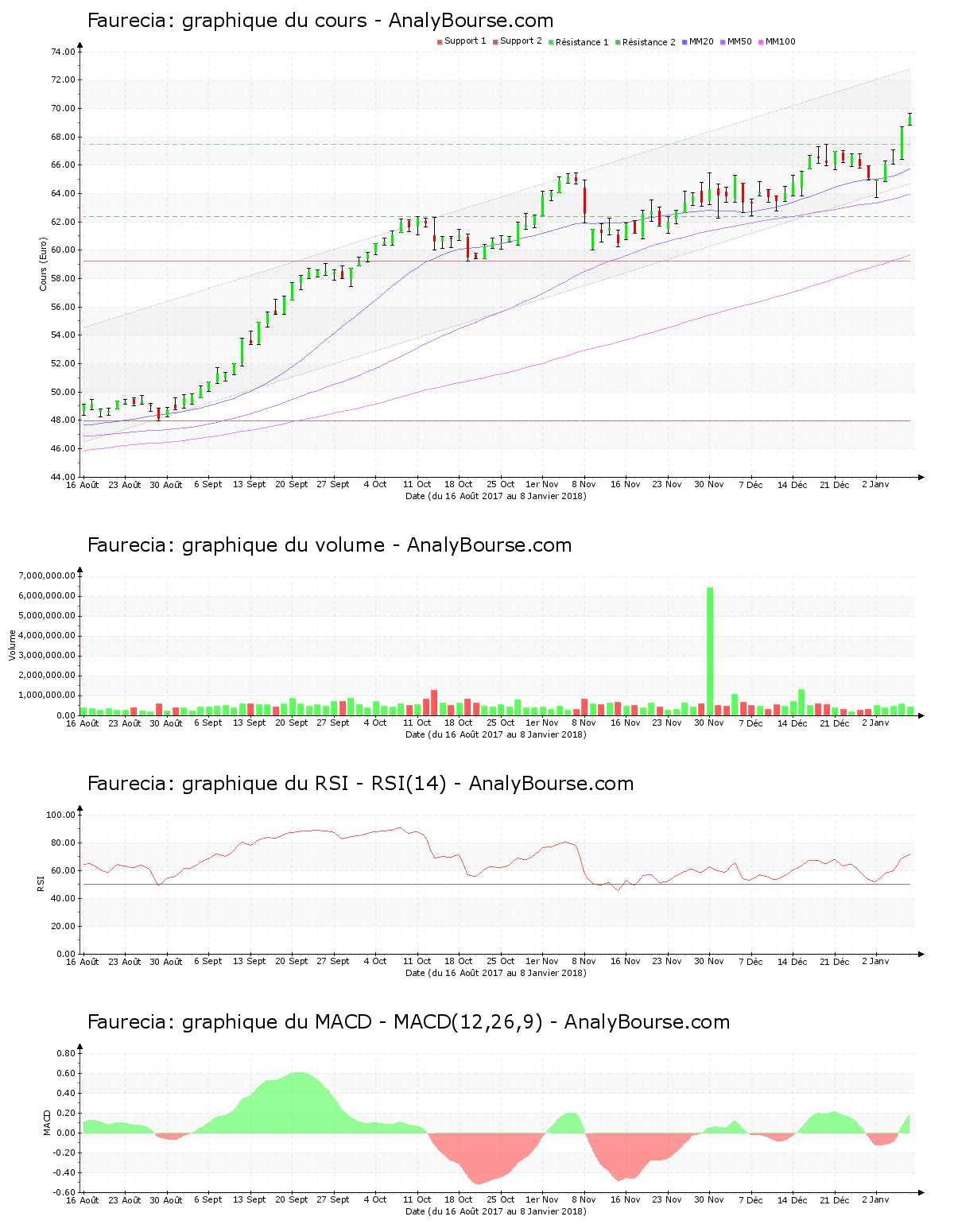Screen dimensions: 954x1232
Task: Click the 'MACD' vertical axis title
Action: (47, 1122)
